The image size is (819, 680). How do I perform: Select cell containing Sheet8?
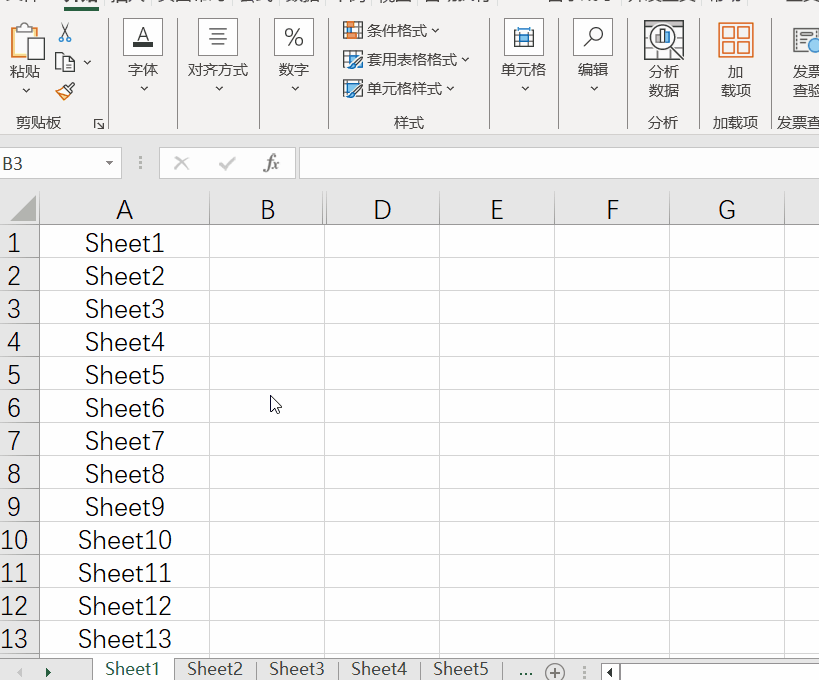124,474
